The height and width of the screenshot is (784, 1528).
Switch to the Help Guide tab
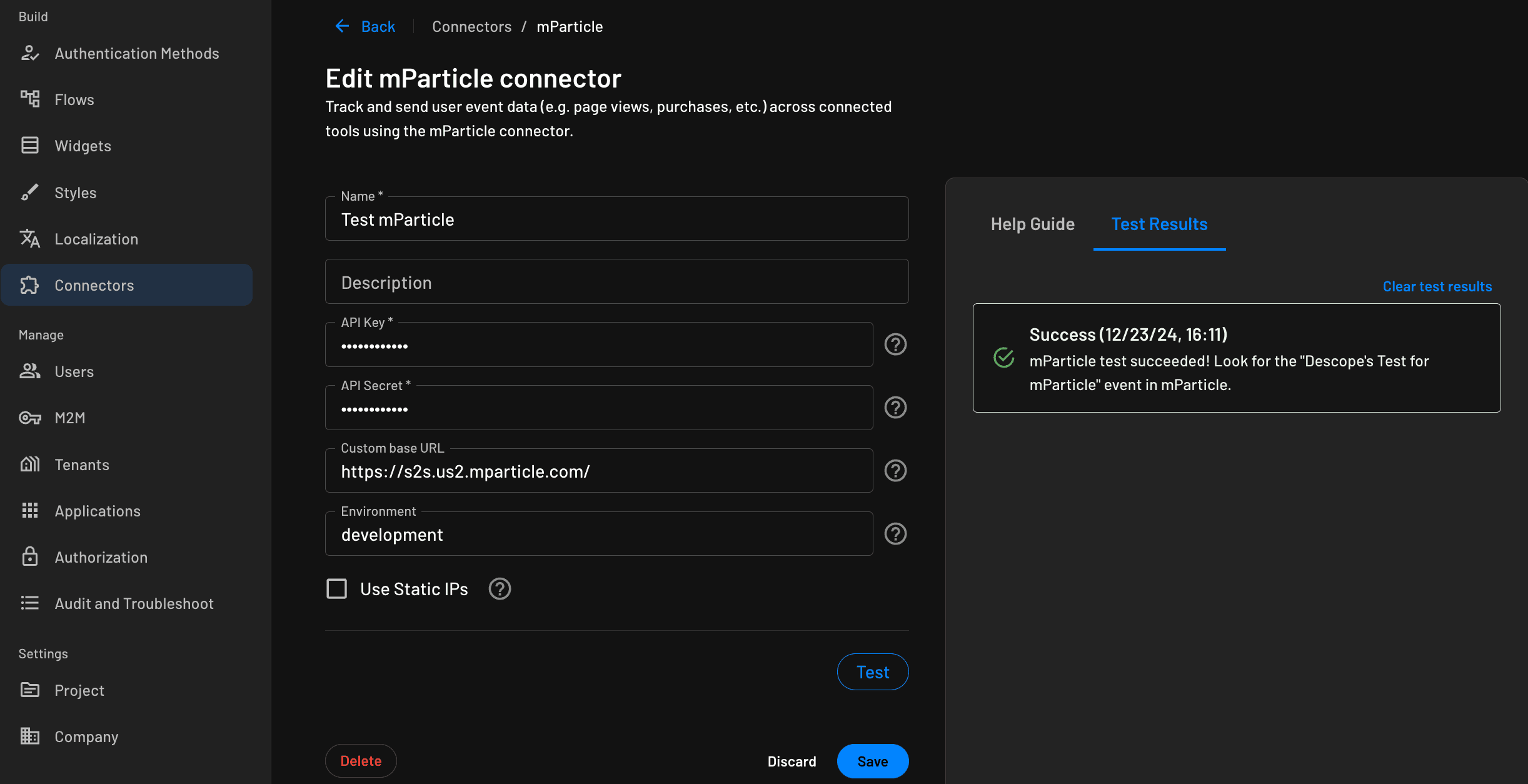tap(1032, 224)
